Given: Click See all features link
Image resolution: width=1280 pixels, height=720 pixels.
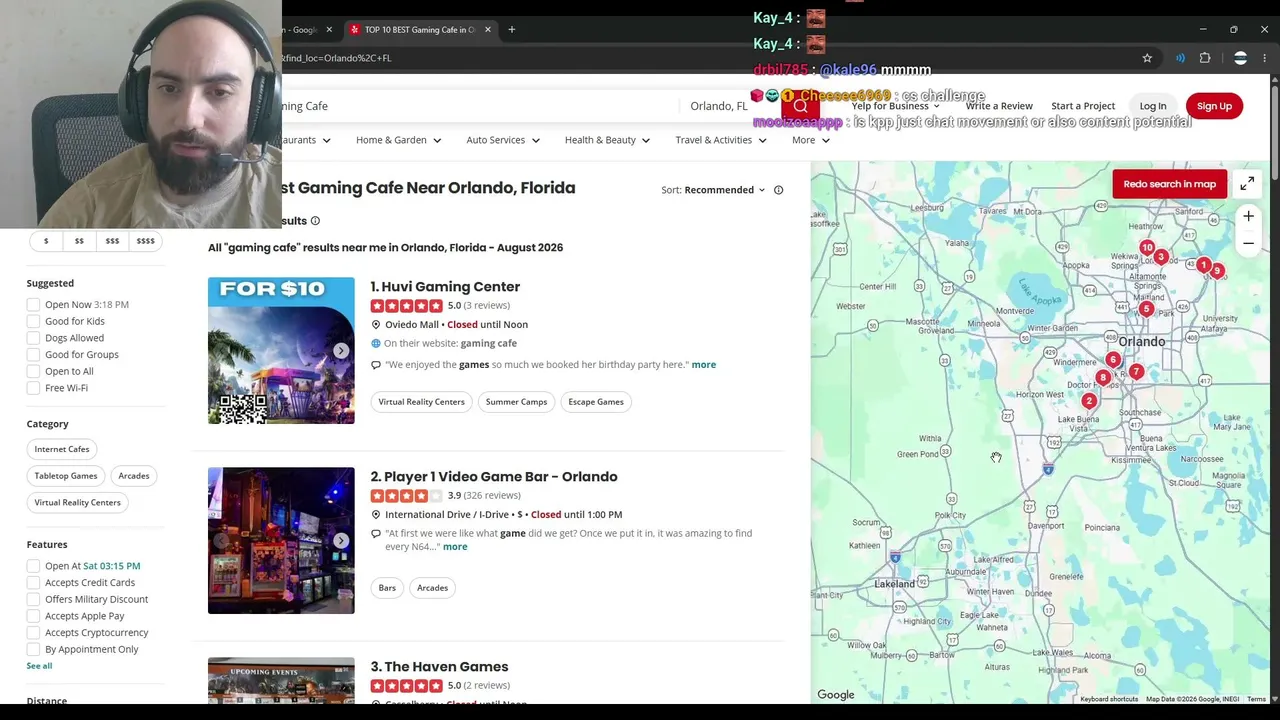Looking at the screenshot, I should click(x=39, y=666).
